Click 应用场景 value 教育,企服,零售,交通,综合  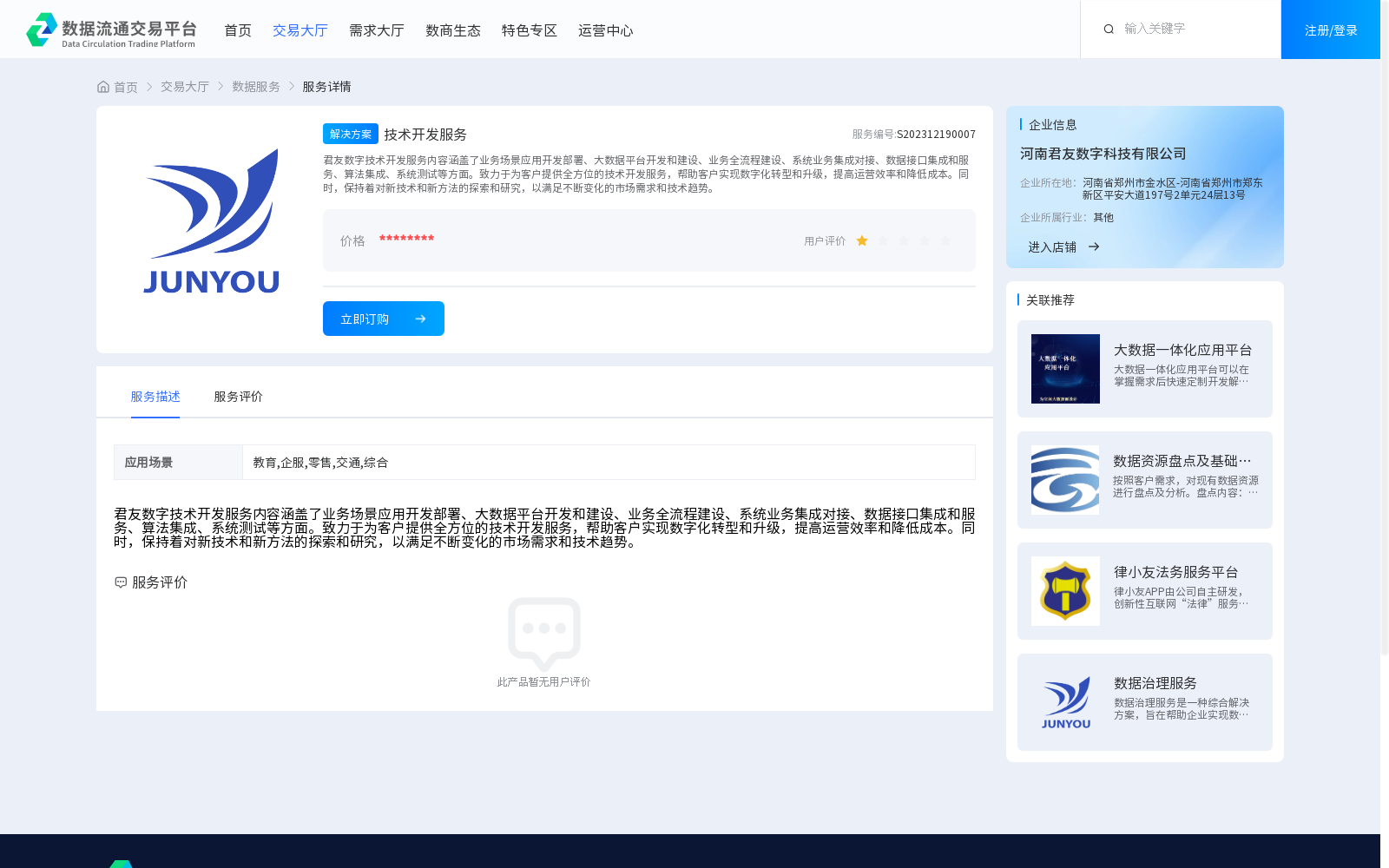320,463
